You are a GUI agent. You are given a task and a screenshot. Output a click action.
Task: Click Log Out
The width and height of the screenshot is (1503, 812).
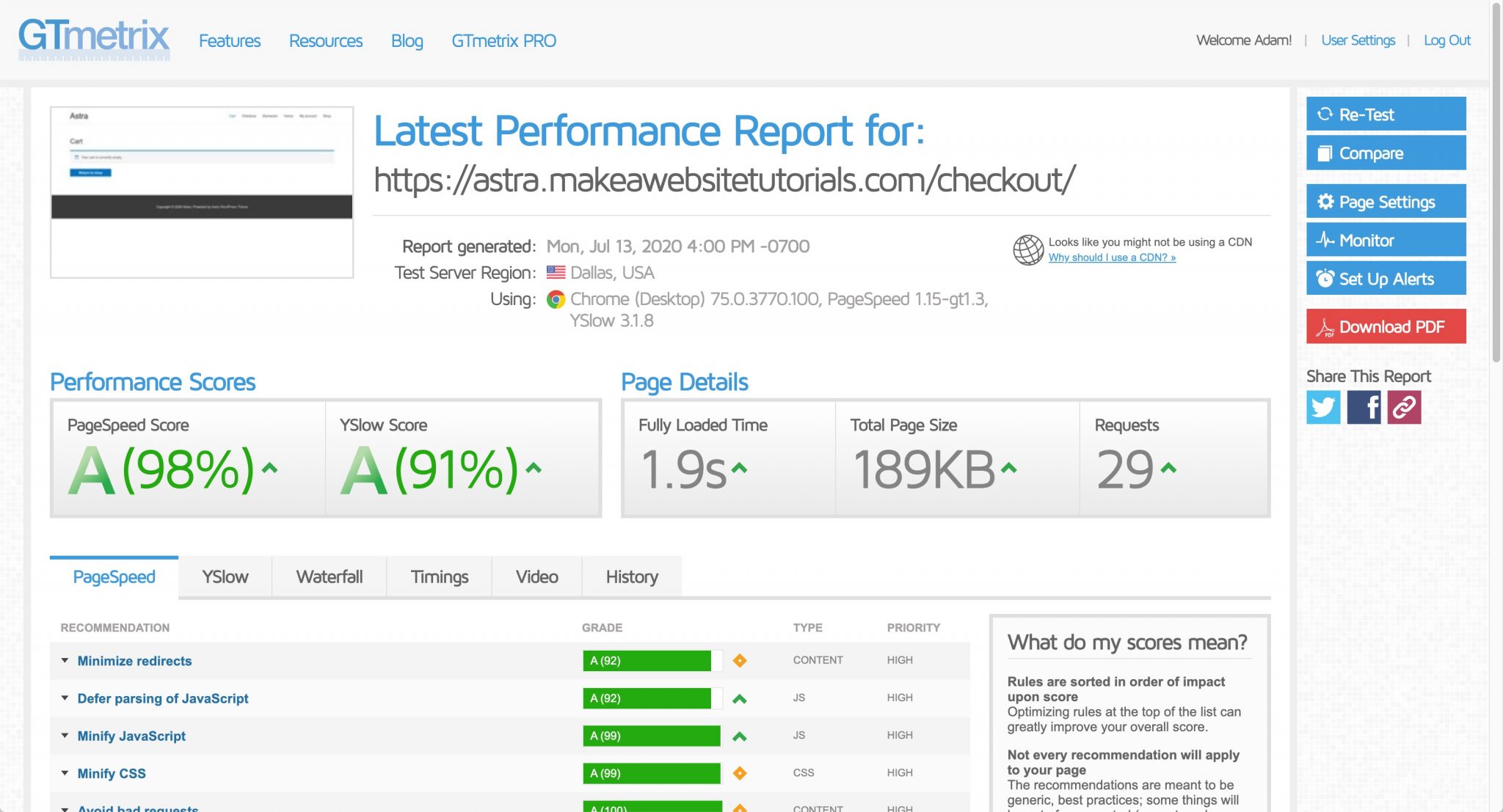[1447, 40]
